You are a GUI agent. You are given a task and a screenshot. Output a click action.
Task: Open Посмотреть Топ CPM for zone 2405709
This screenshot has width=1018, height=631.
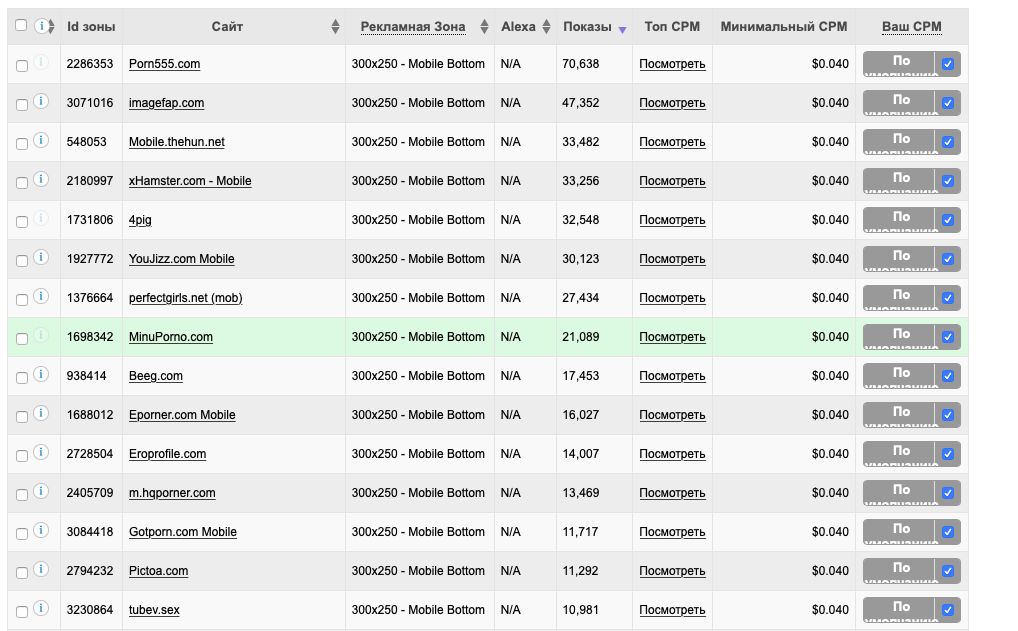tap(672, 493)
